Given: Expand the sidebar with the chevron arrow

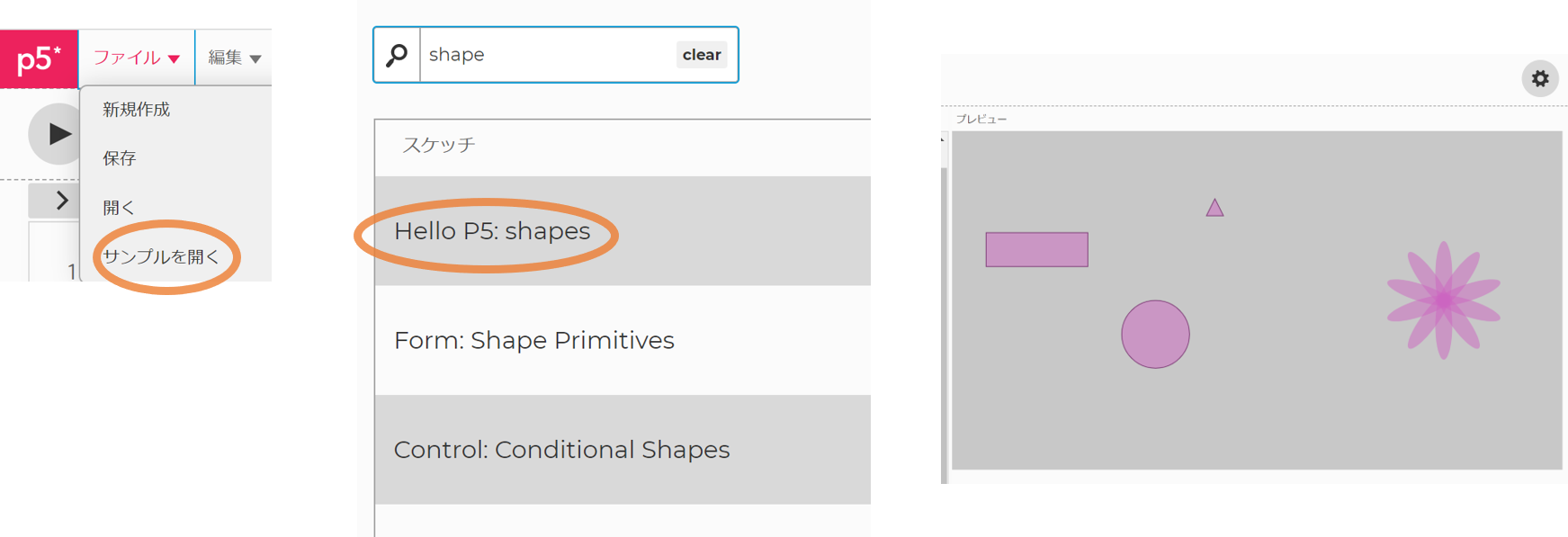Looking at the screenshot, I should 59,200.
